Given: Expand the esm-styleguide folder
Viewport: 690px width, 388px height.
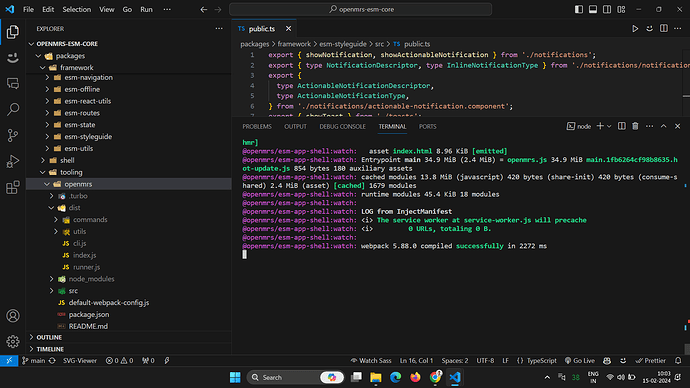Looking at the screenshot, I should pyautogui.click(x=88, y=137).
